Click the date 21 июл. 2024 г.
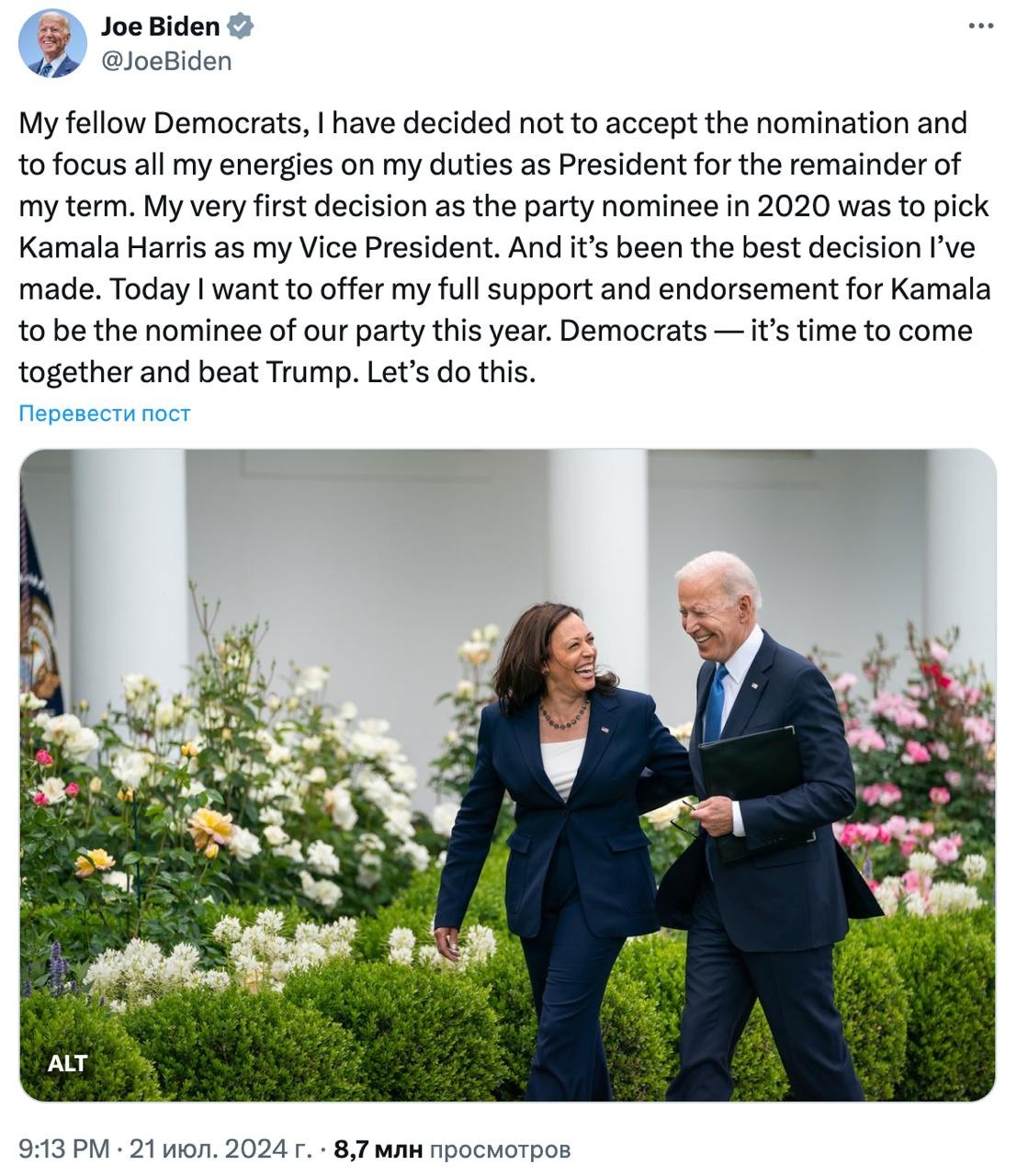This screenshot has height=1176, width=1017. [x=220, y=1148]
